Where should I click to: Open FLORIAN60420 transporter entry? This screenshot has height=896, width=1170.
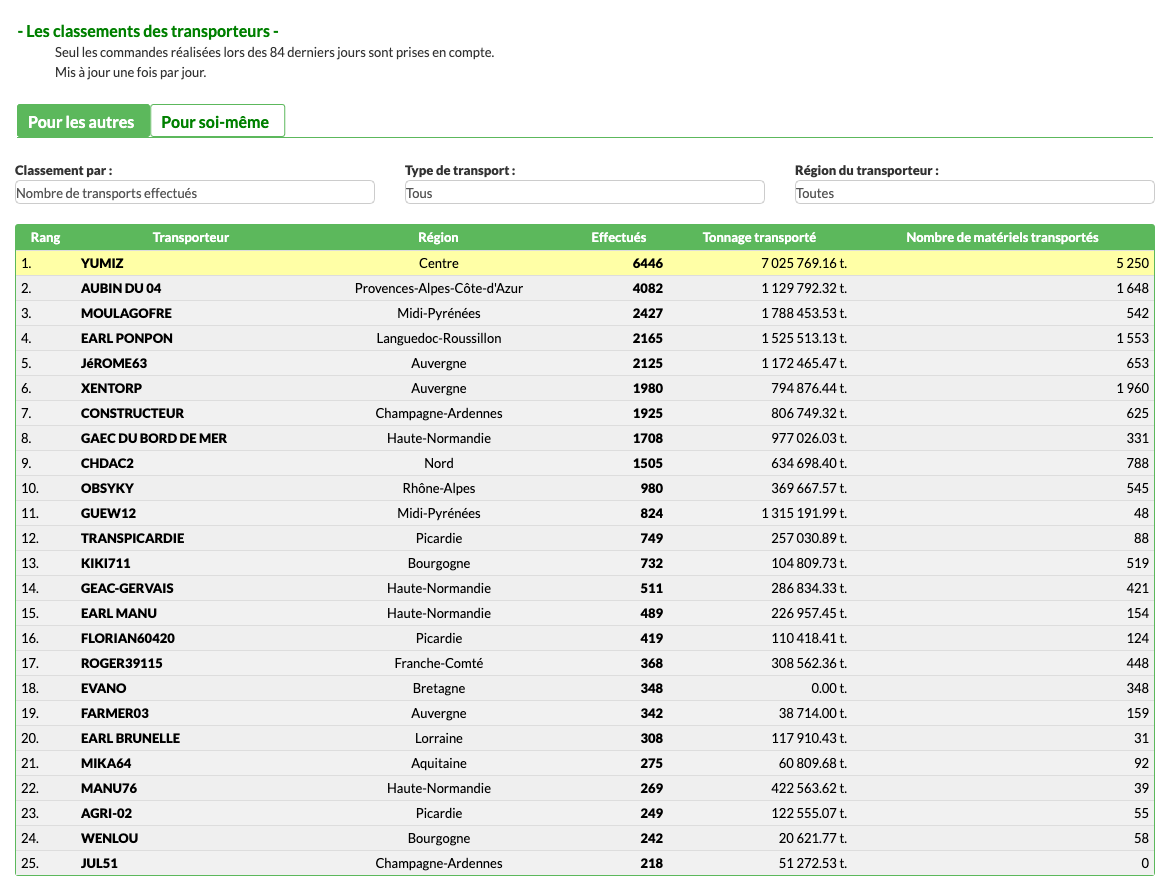pos(128,638)
